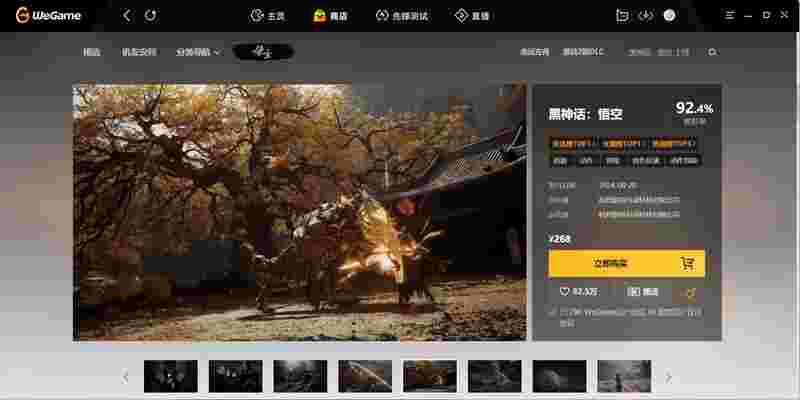Open the 先锋测试 pioneer test tab

[402, 16]
